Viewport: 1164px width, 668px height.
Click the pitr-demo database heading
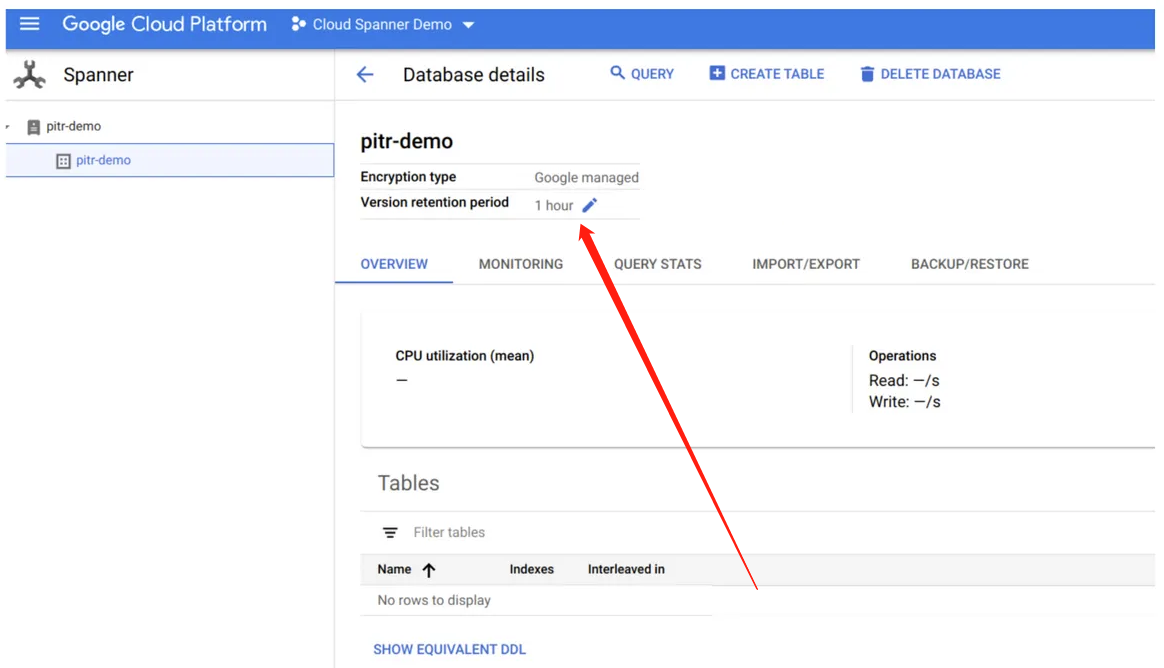pos(407,141)
